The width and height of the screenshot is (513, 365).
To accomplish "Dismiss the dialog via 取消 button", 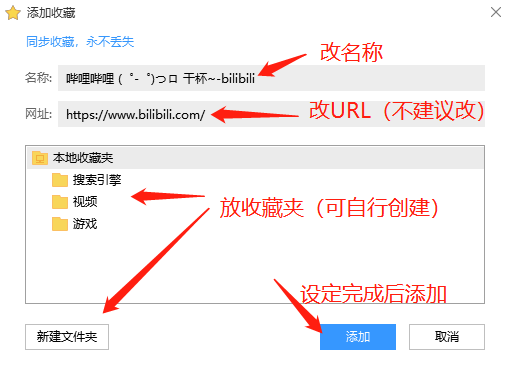I will 447,337.
